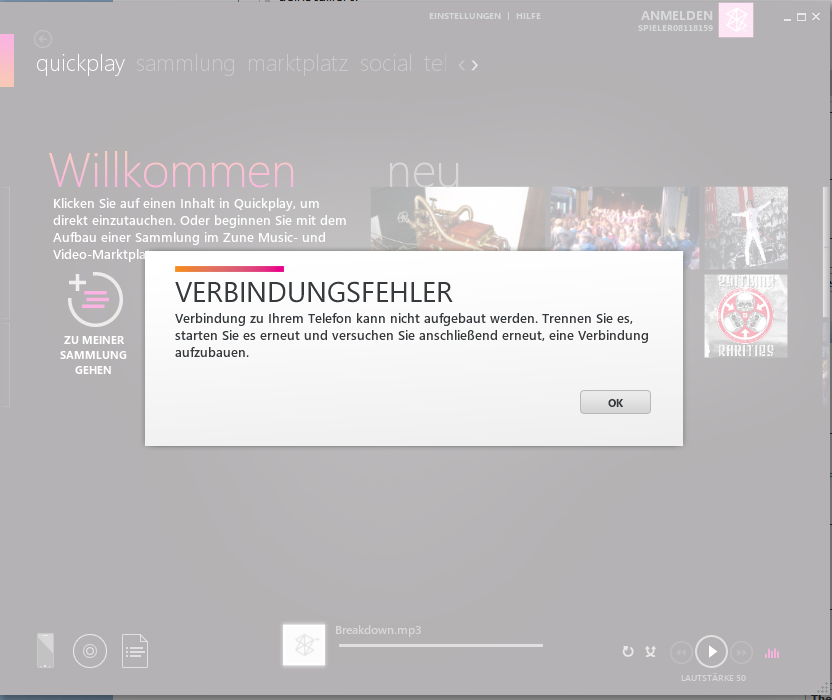Go to the social tab
This screenshot has height=700, width=832.
[x=386, y=64]
